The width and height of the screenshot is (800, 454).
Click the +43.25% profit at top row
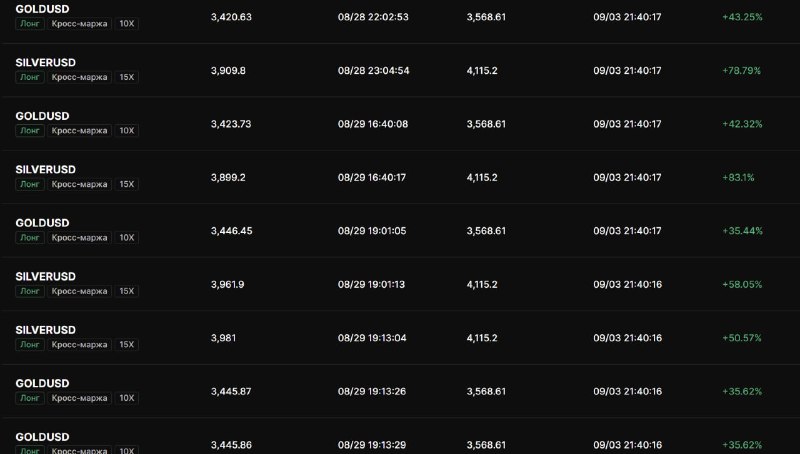(742, 17)
